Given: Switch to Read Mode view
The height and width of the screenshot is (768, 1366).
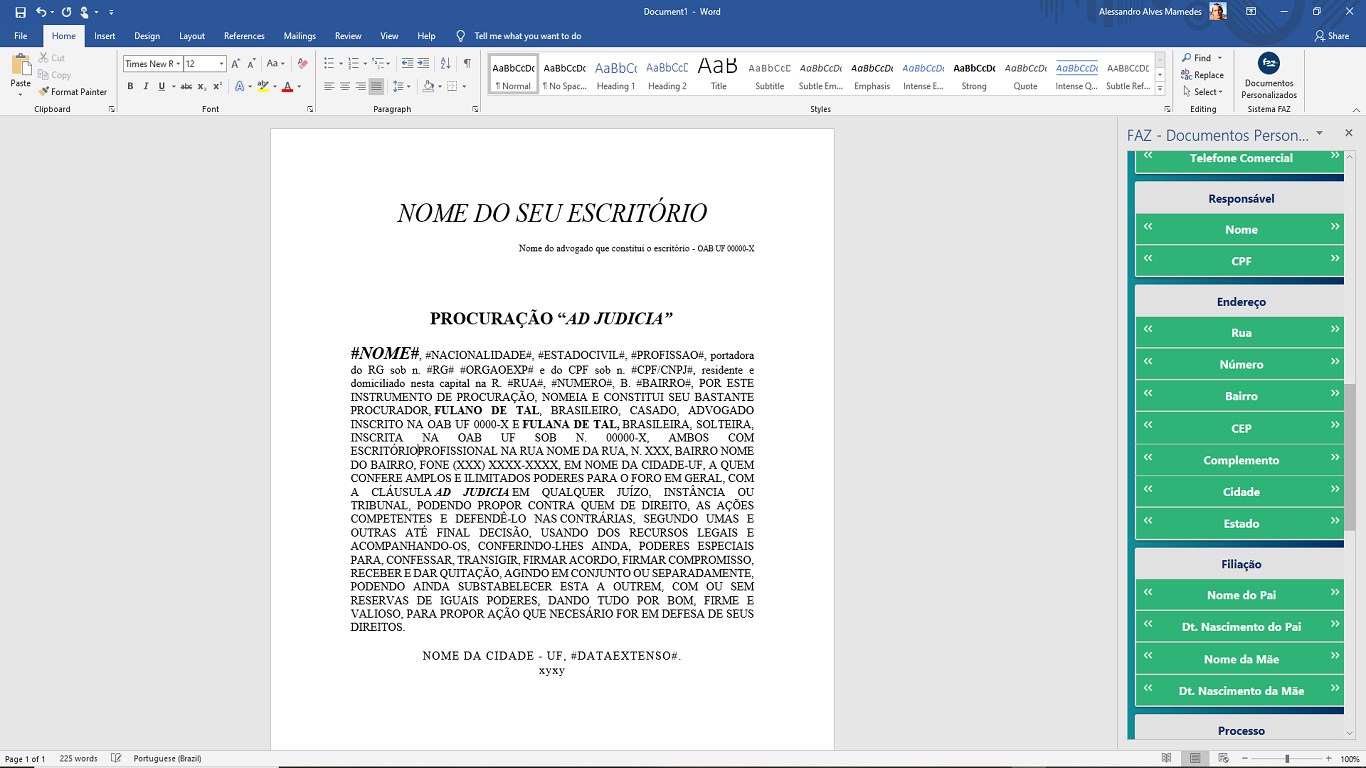Looking at the screenshot, I should [1167, 759].
